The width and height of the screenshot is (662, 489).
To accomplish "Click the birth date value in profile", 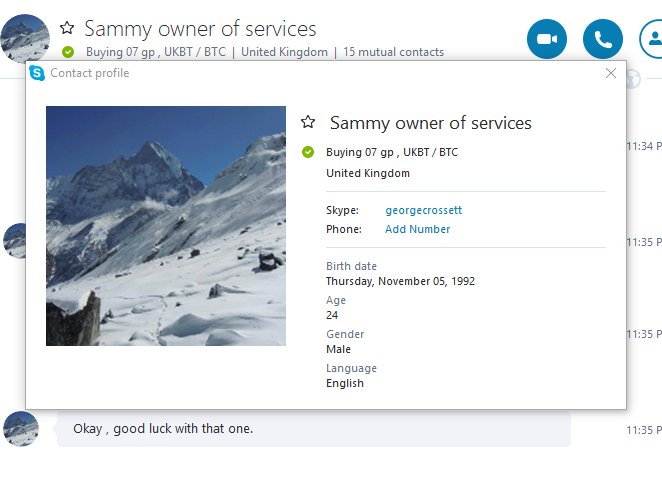I will [x=400, y=281].
